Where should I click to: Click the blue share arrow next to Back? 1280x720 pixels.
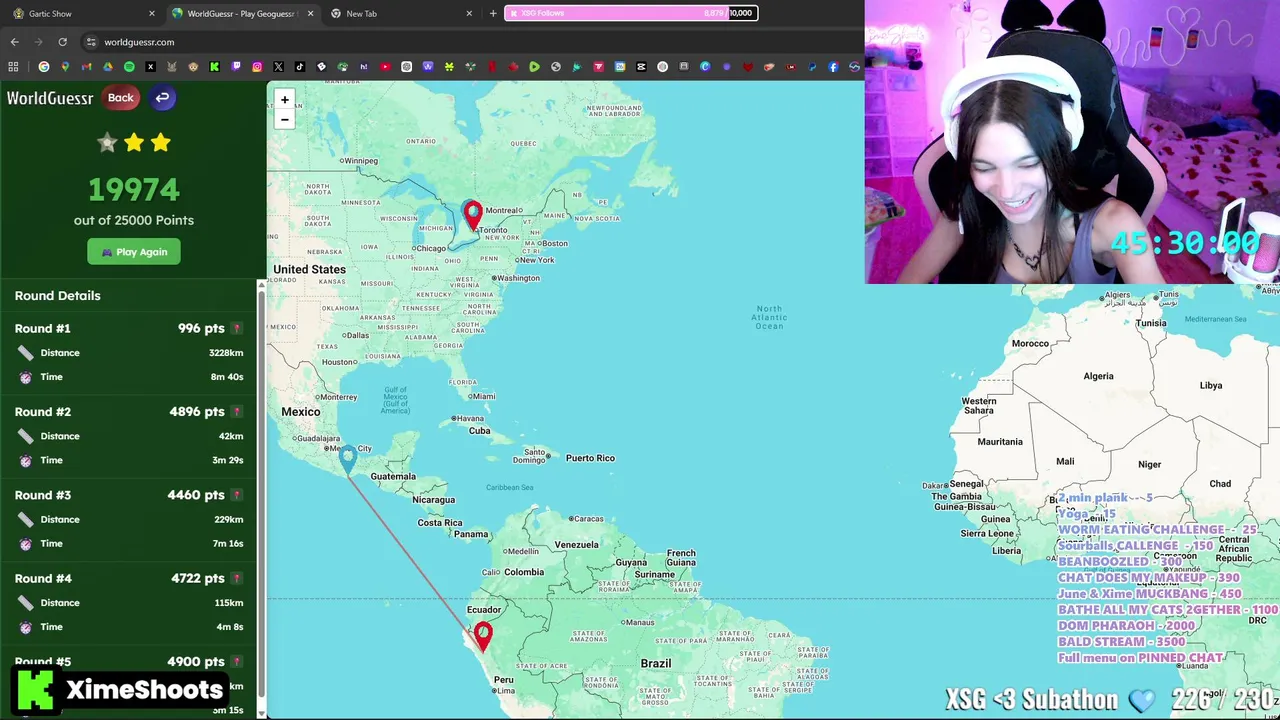point(162,97)
